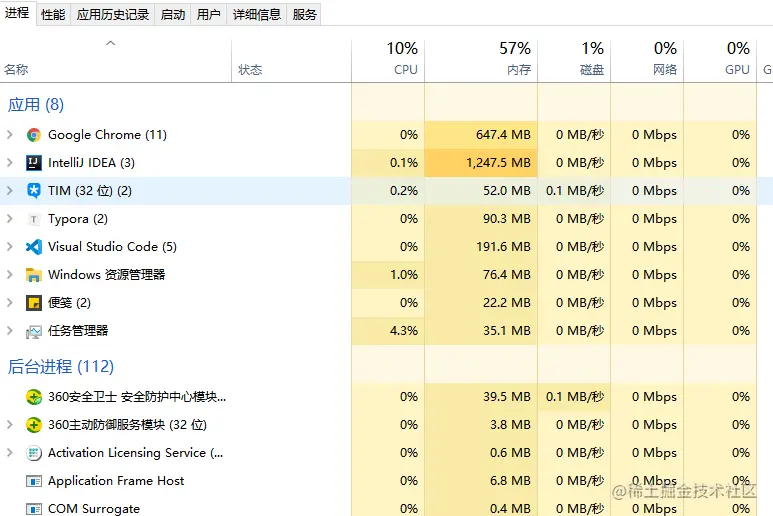The height and width of the screenshot is (516, 773).
Task: Sort processes by CPU column
Action: 388,61
